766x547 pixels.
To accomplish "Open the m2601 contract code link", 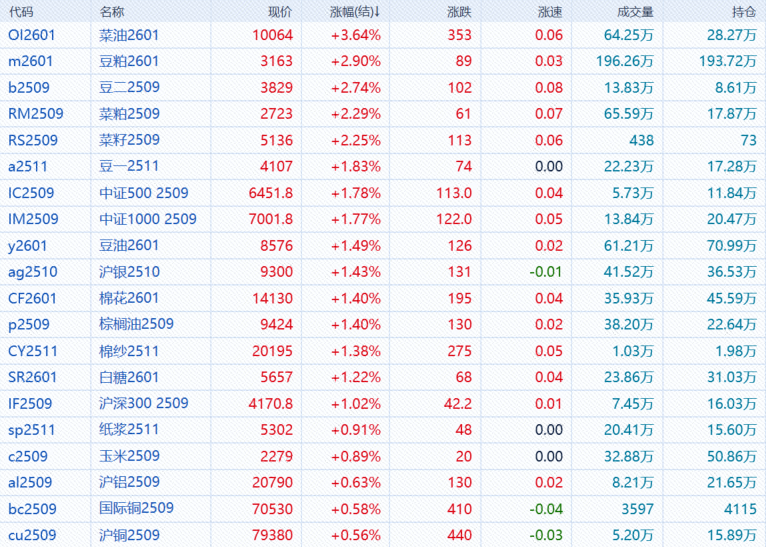I will pos(27,61).
